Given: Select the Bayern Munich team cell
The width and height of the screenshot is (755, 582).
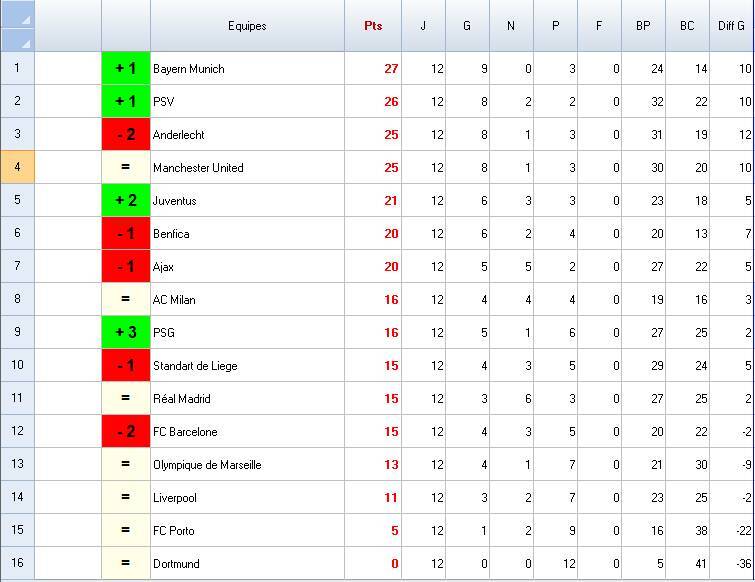Looking at the screenshot, I should pyautogui.click(x=246, y=69).
